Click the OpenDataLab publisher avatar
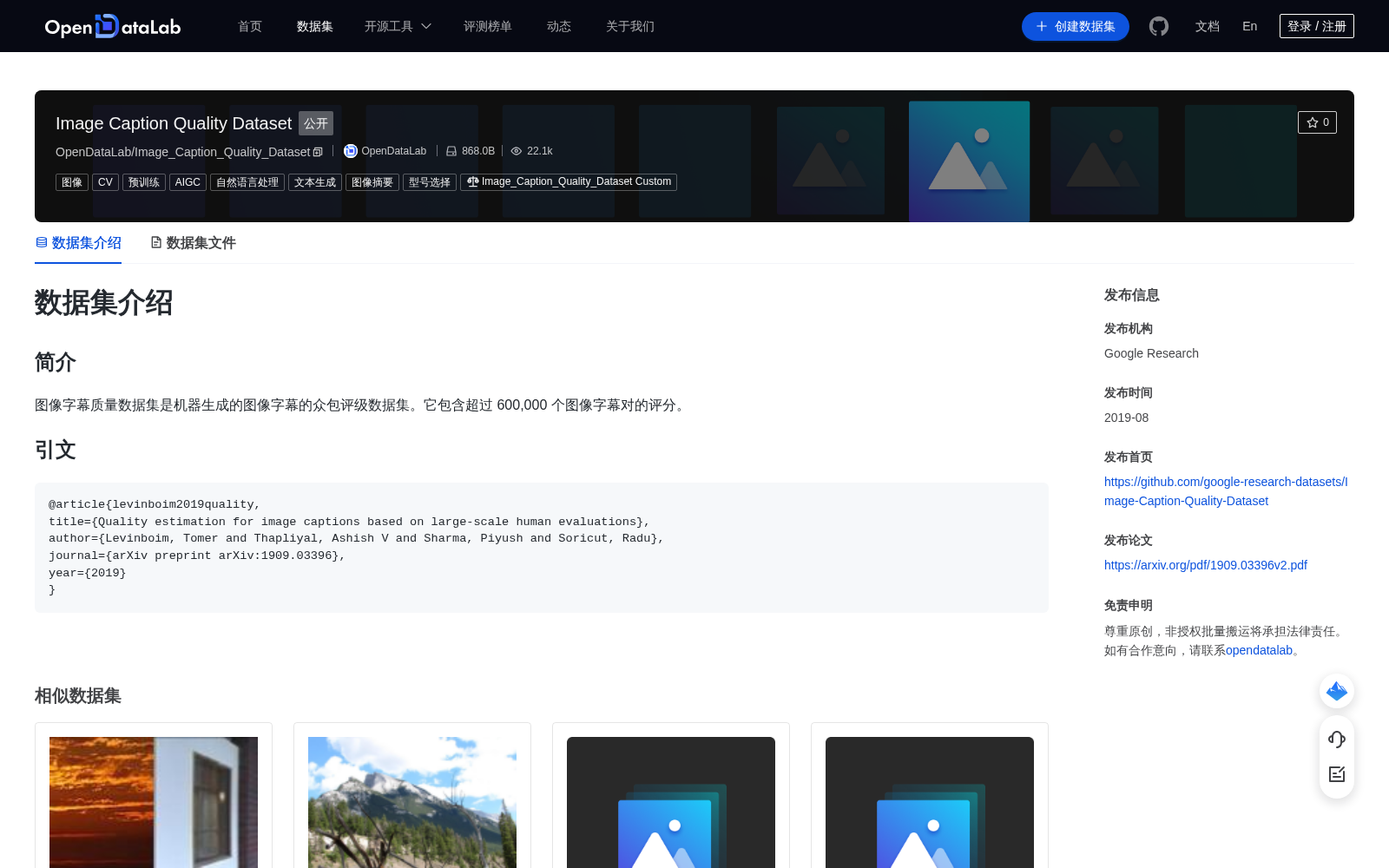Image resolution: width=1389 pixels, height=868 pixels. 351,151
